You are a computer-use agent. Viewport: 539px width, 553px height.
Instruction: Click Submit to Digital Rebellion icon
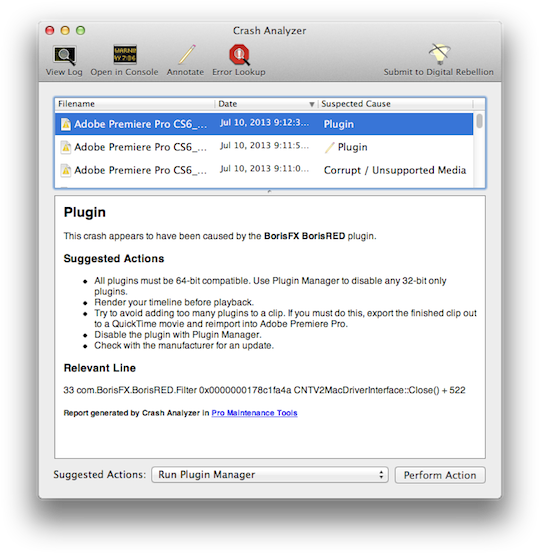[439, 54]
